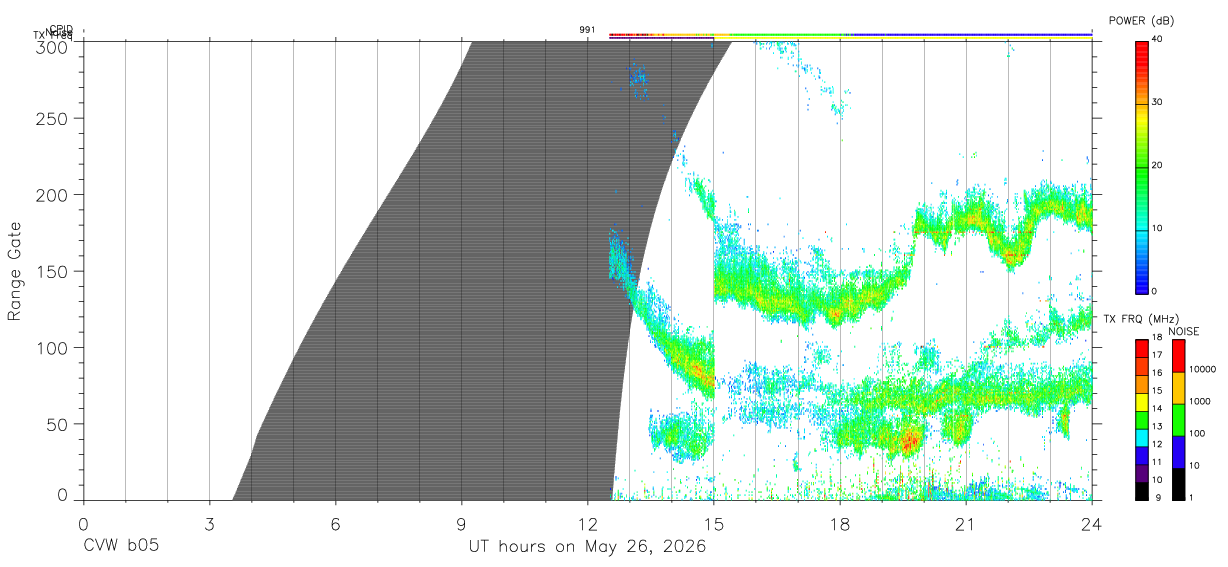
Task: Click the 6 hour tick label on x-axis
Action: pyautogui.click(x=335, y=524)
